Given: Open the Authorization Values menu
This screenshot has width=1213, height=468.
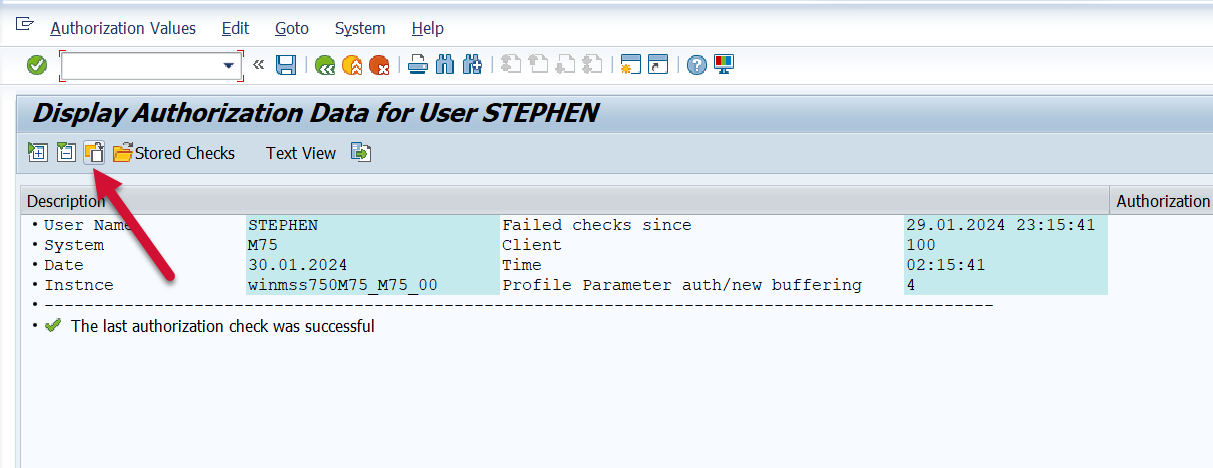Looking at the screenshot, I should (x=123, y=28).
